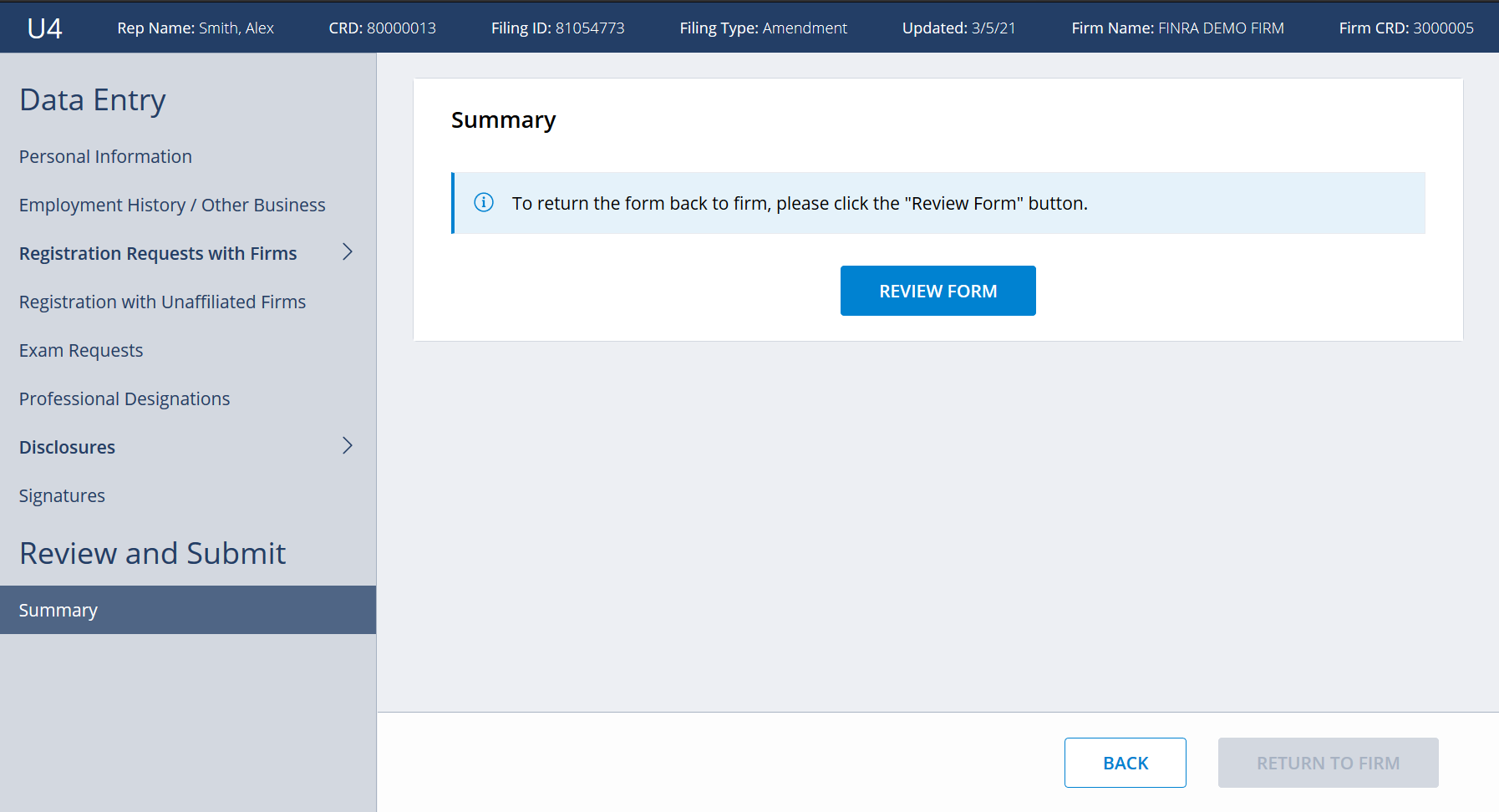Open Registration Requests with Firms
This screenshot has height=812, width=1499.
(x=158, y=254)
